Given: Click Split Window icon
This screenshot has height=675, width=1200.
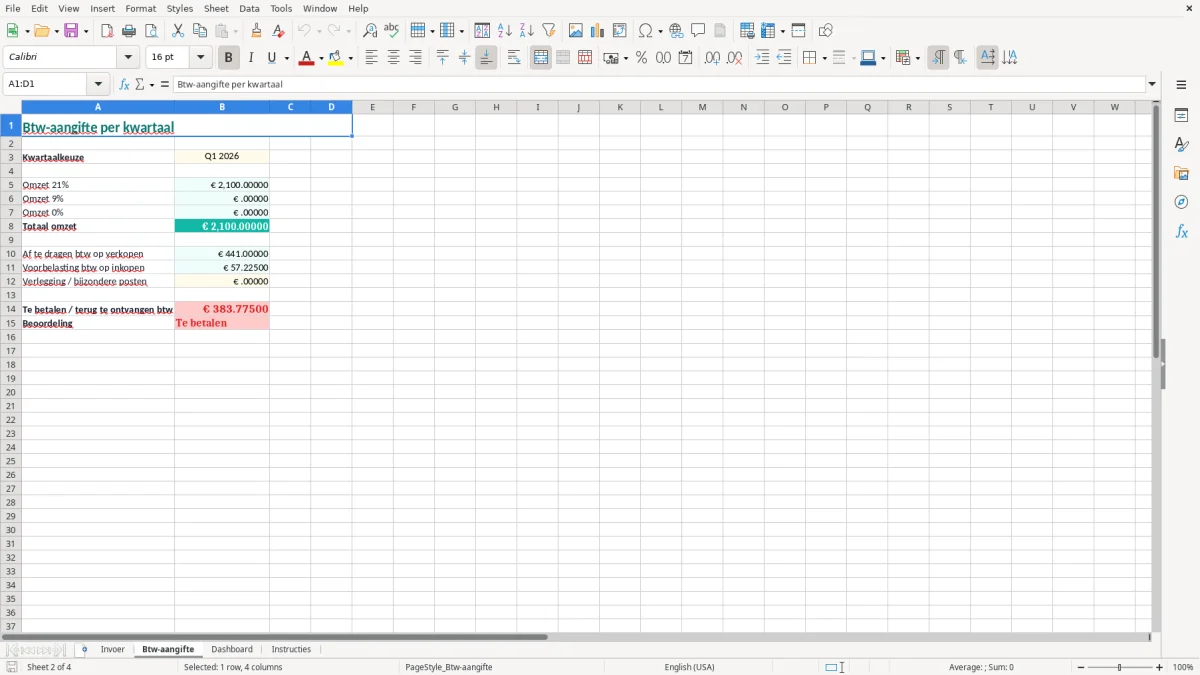Looking at the screenshot, I should [798, 31].
